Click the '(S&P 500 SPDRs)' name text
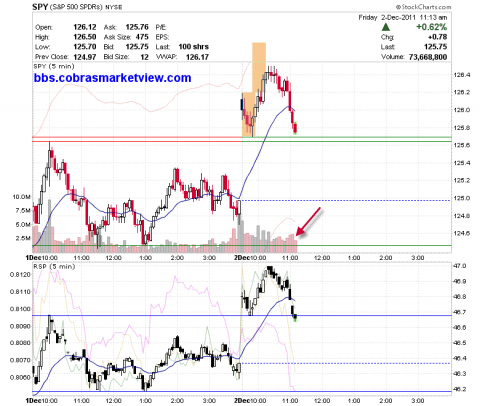The height and width of the screenshot is (406, 480). pyautogui.click(x=76, y=7)
